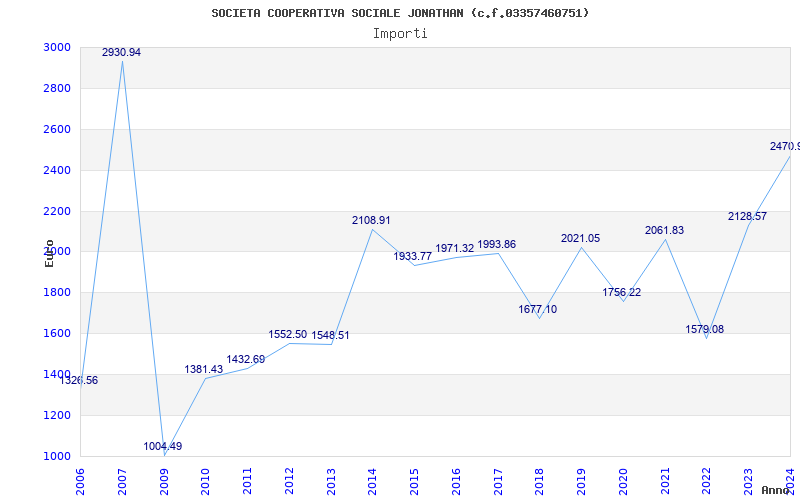Viewport: 800px width, 500px height.
Task: Select the 2016 x-axis year label
Action: coord(456,482)
